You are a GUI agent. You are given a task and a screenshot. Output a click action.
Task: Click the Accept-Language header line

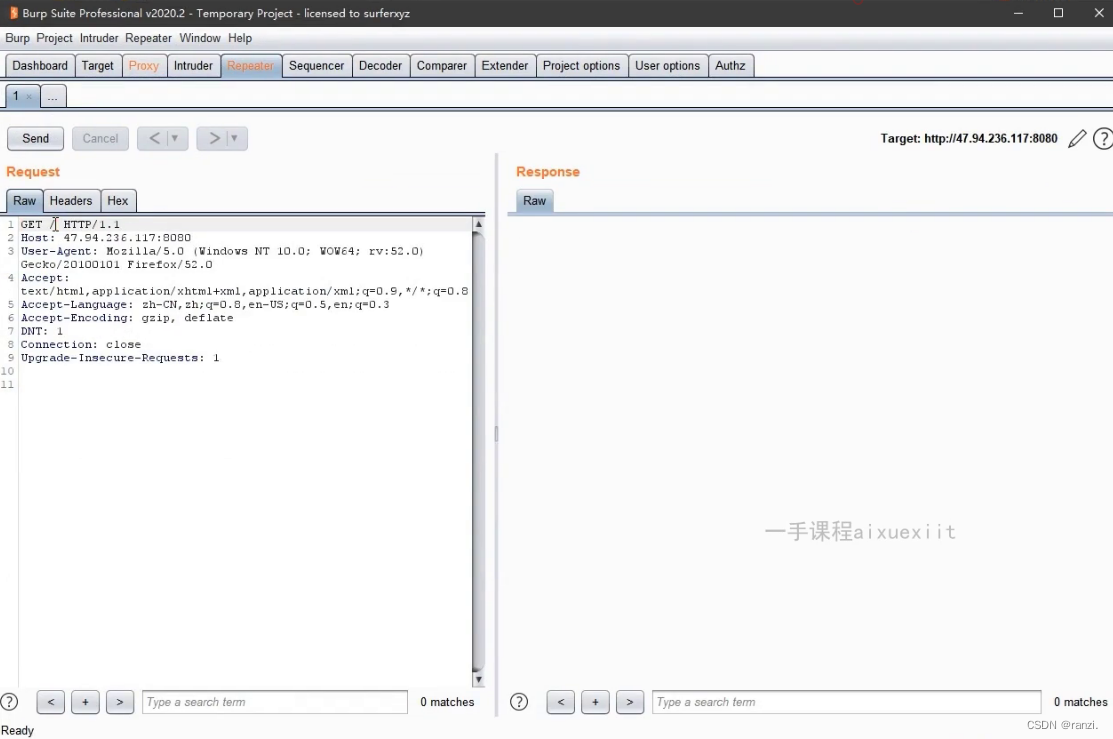(x=205, y=305)
